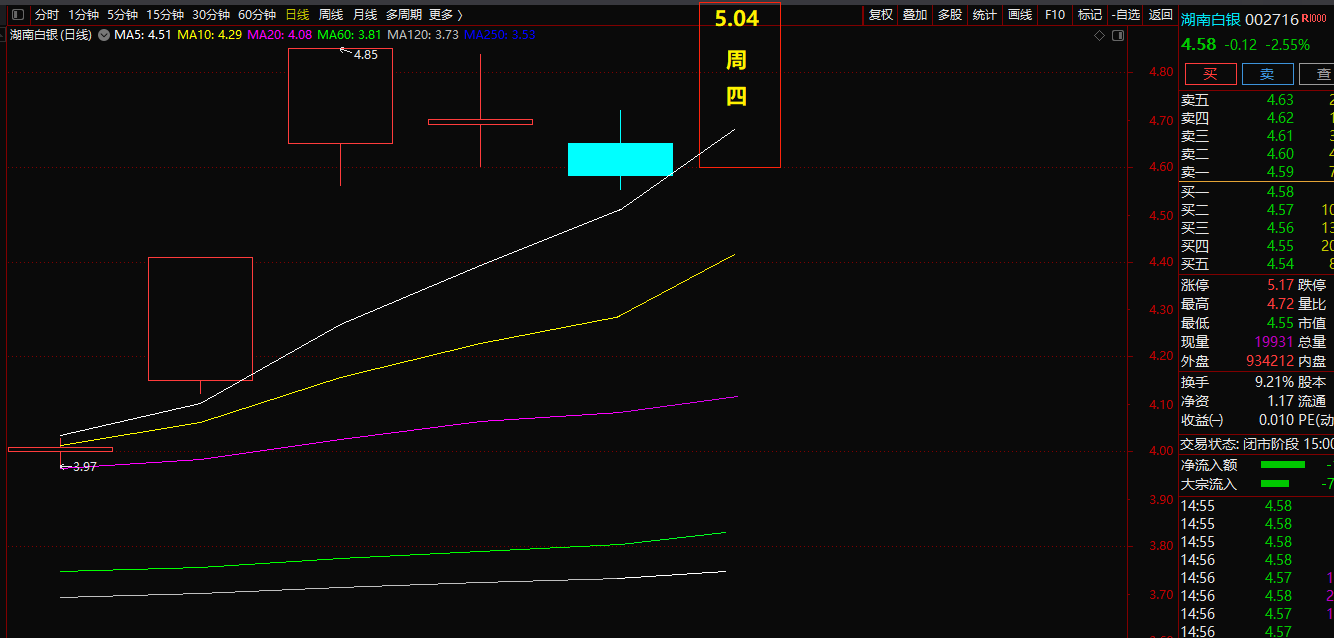The width and height of the screenshot is (1334, 638).
Task: Click the MA250: 3.53 indicator label
Action: tap(500, 35)
